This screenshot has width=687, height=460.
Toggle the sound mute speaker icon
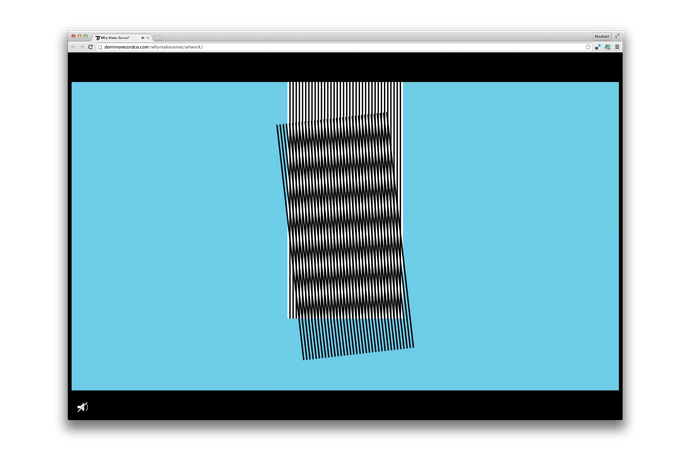coord(83,407)
